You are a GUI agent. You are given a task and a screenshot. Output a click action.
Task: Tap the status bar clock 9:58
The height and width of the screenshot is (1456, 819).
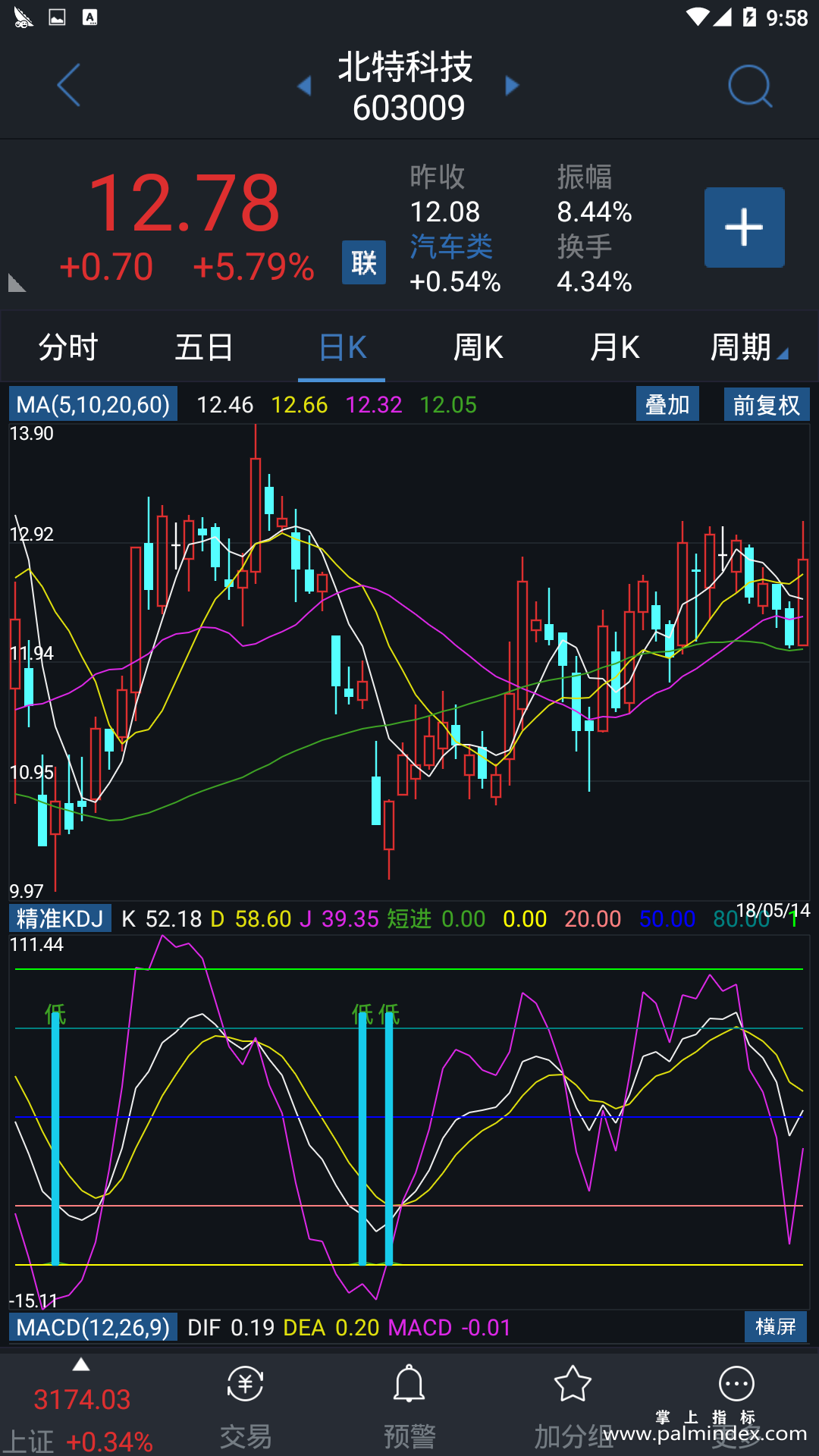click(x=787, y=17)
